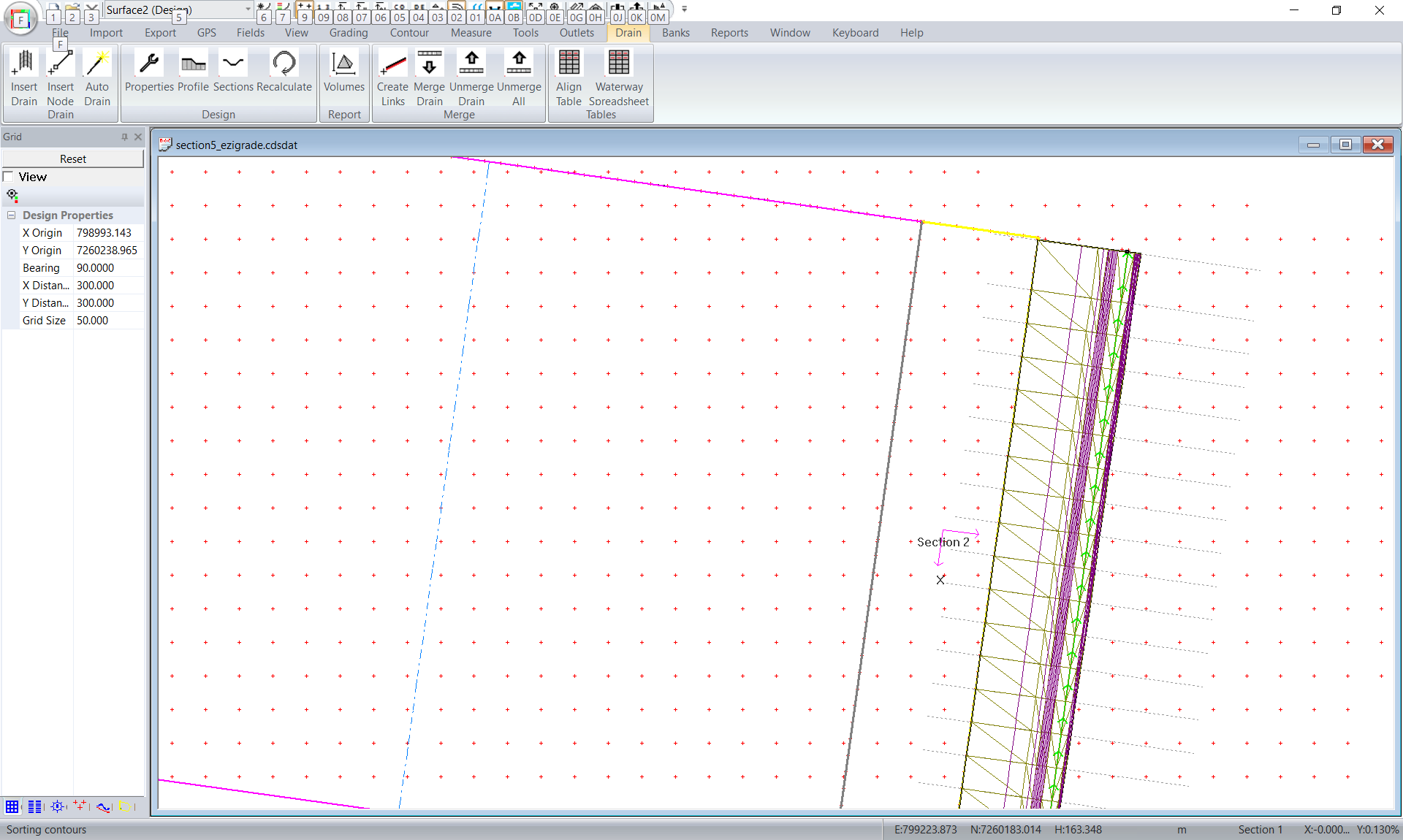Close the Grid side panel
The width and height of the screenshot is (1403, 840).
[138, 137]
